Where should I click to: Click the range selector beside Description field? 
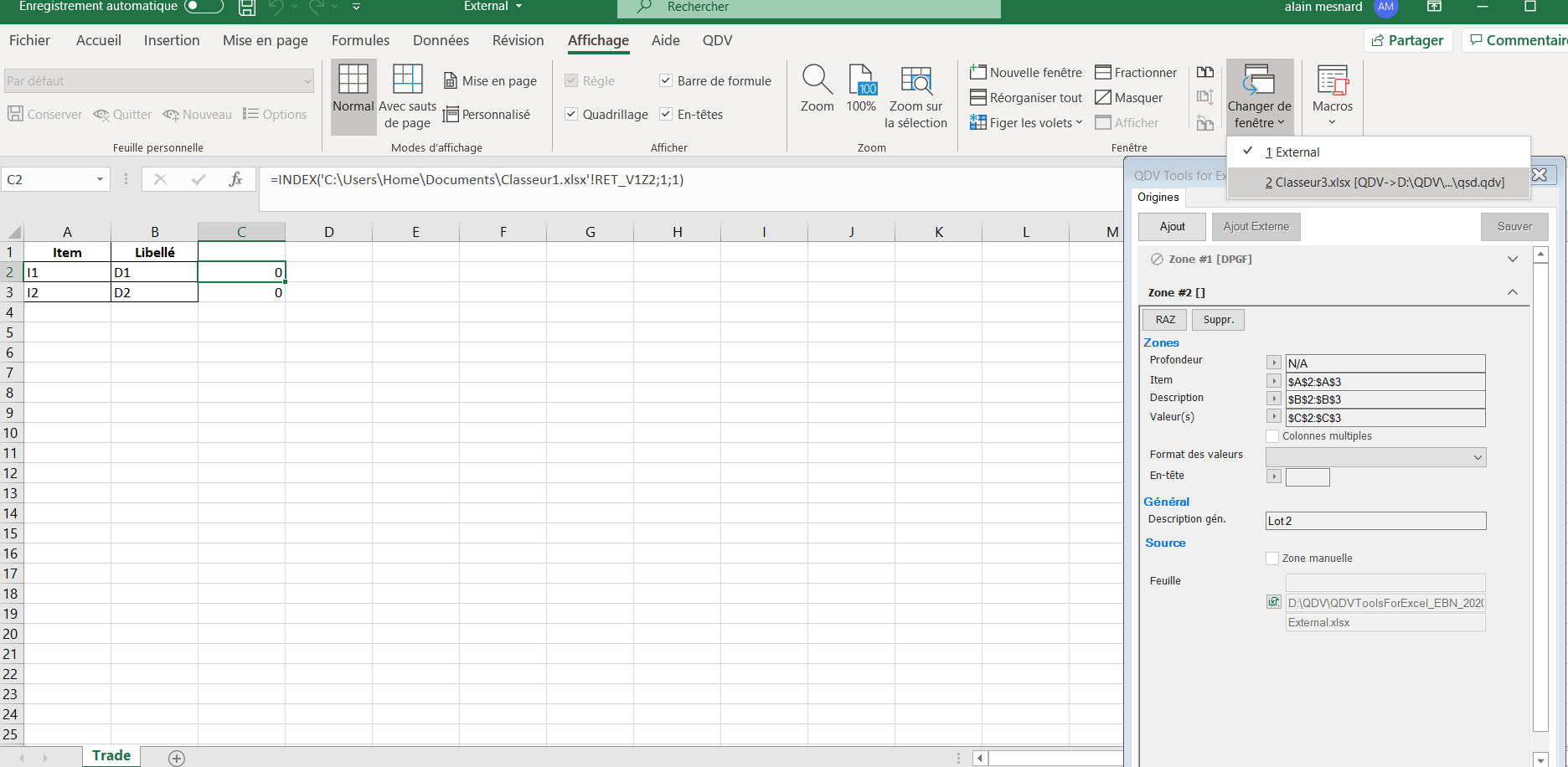point(1274,399)
